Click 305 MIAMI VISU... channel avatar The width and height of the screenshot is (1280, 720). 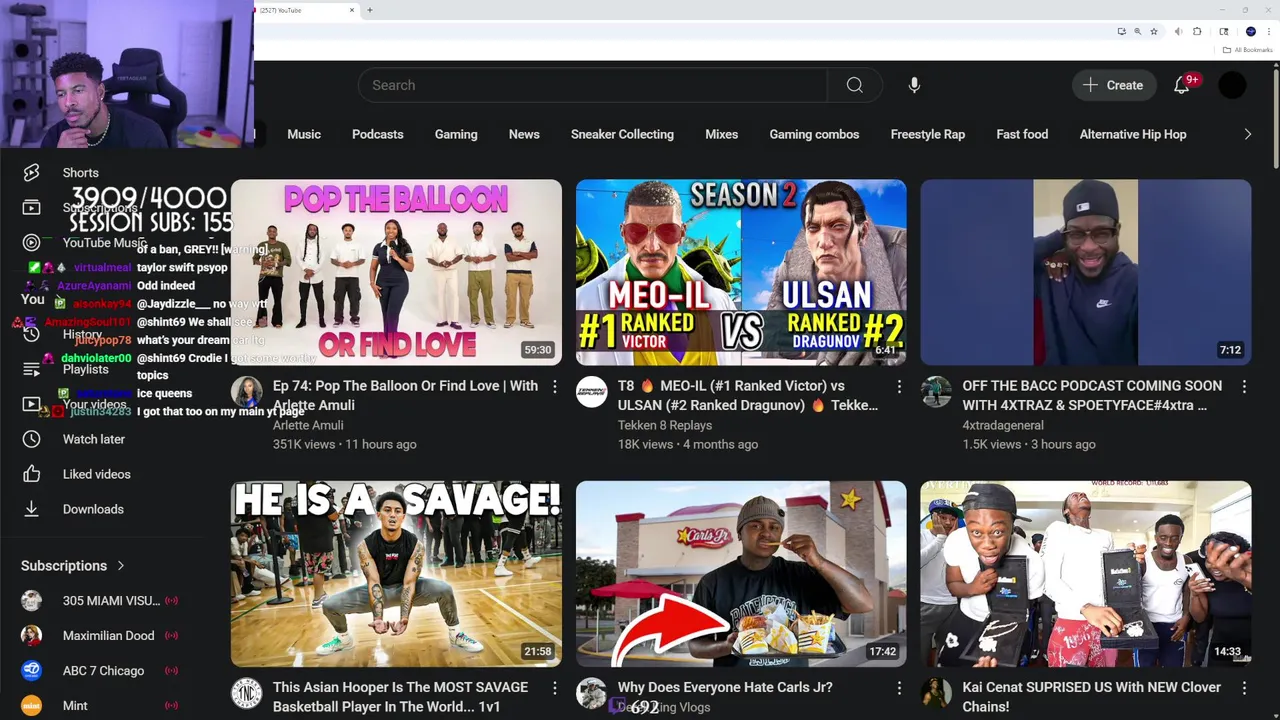tap(31, 601)
